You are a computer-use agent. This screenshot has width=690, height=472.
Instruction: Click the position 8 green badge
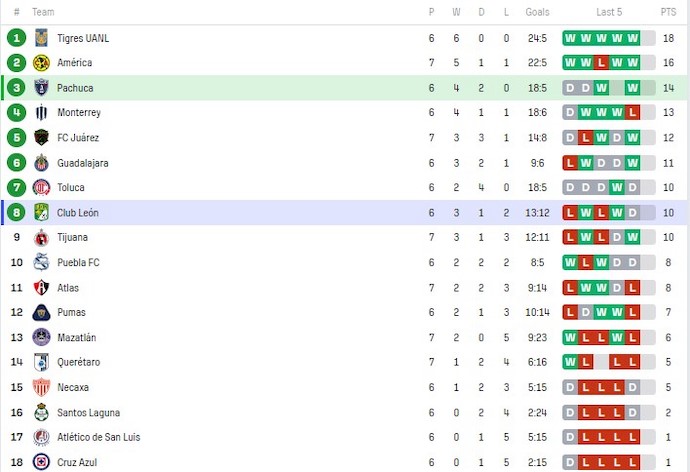[x=16, y=213]
